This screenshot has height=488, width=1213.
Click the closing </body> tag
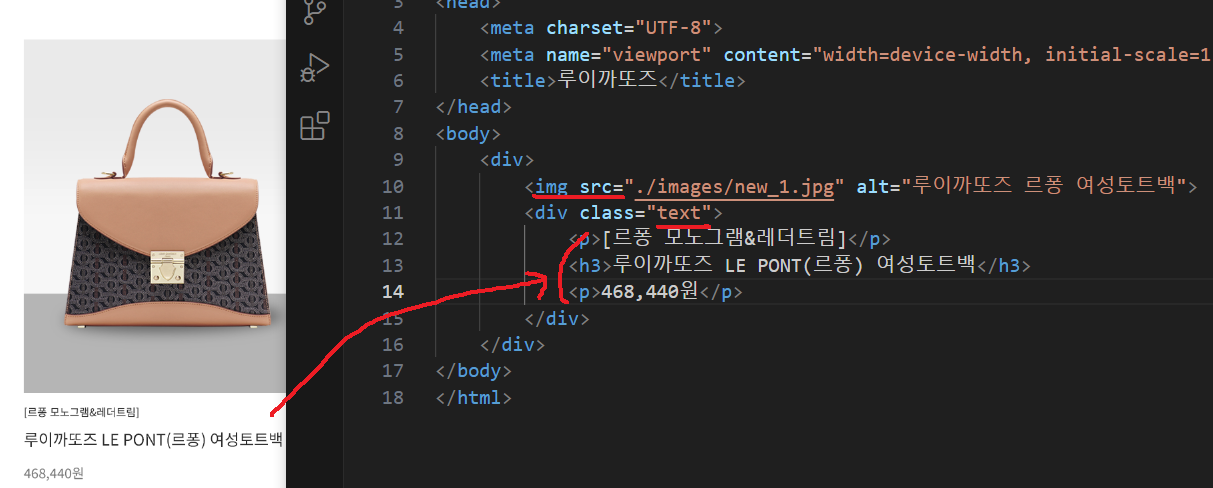coord(474,371)
